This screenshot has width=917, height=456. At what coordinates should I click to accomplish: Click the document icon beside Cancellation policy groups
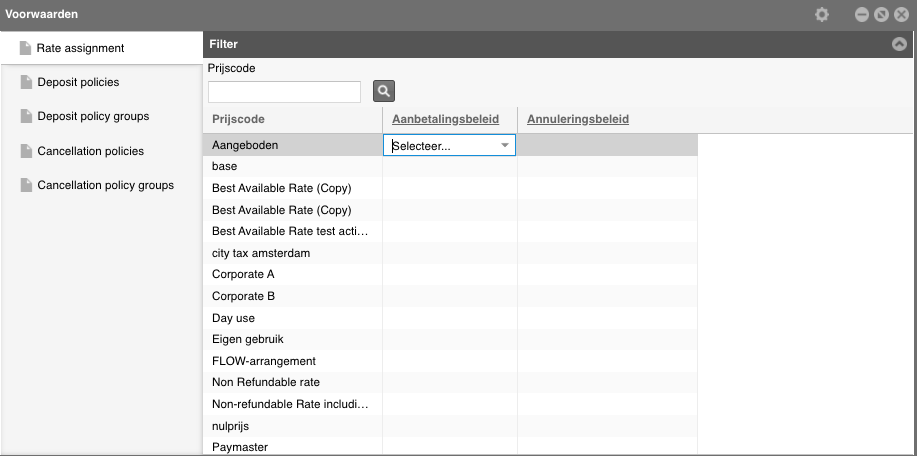click(x=26, y=185)
